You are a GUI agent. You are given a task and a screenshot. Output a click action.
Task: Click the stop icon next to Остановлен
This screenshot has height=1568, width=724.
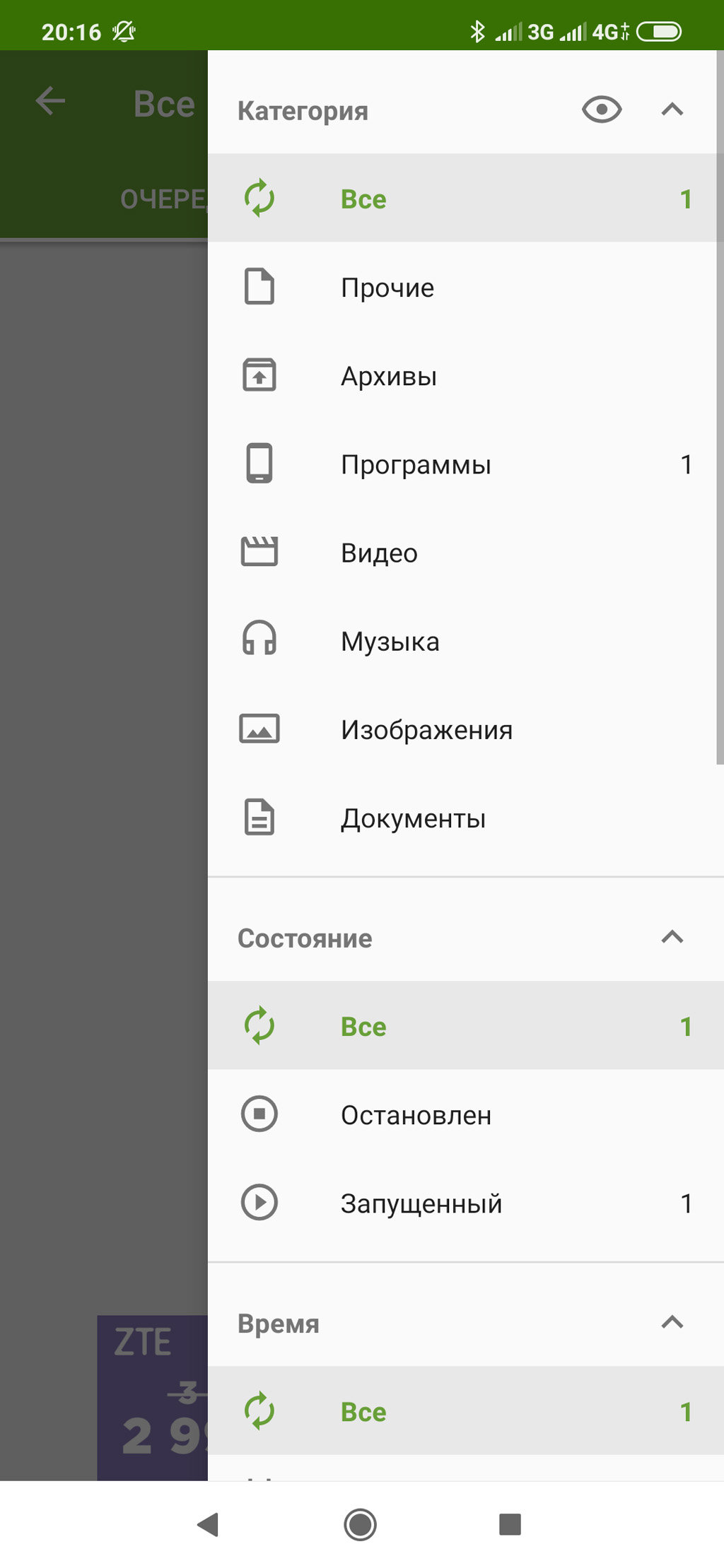[x=259, y=1114]
